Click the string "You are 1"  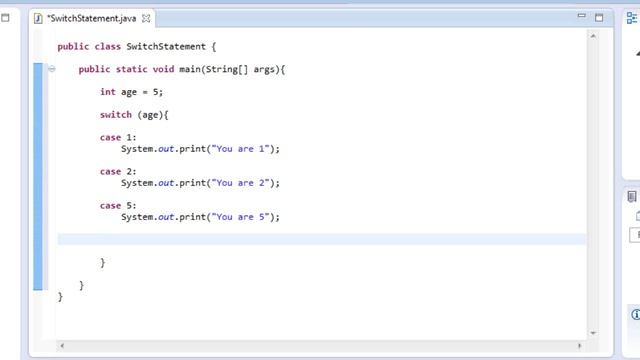click(x=240, y=149)
